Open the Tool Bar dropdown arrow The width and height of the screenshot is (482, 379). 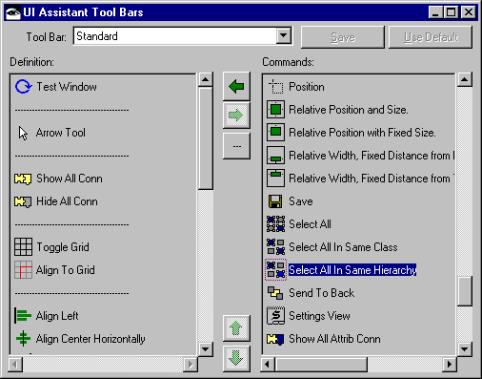[283, 36]
